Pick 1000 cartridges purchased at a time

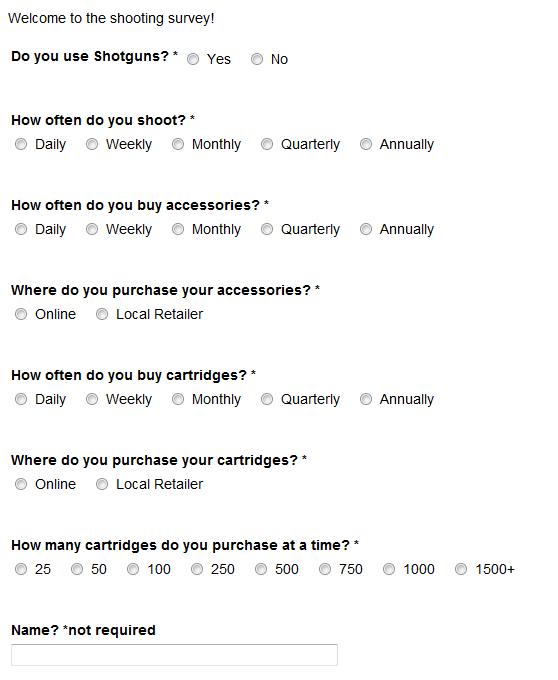389,569
